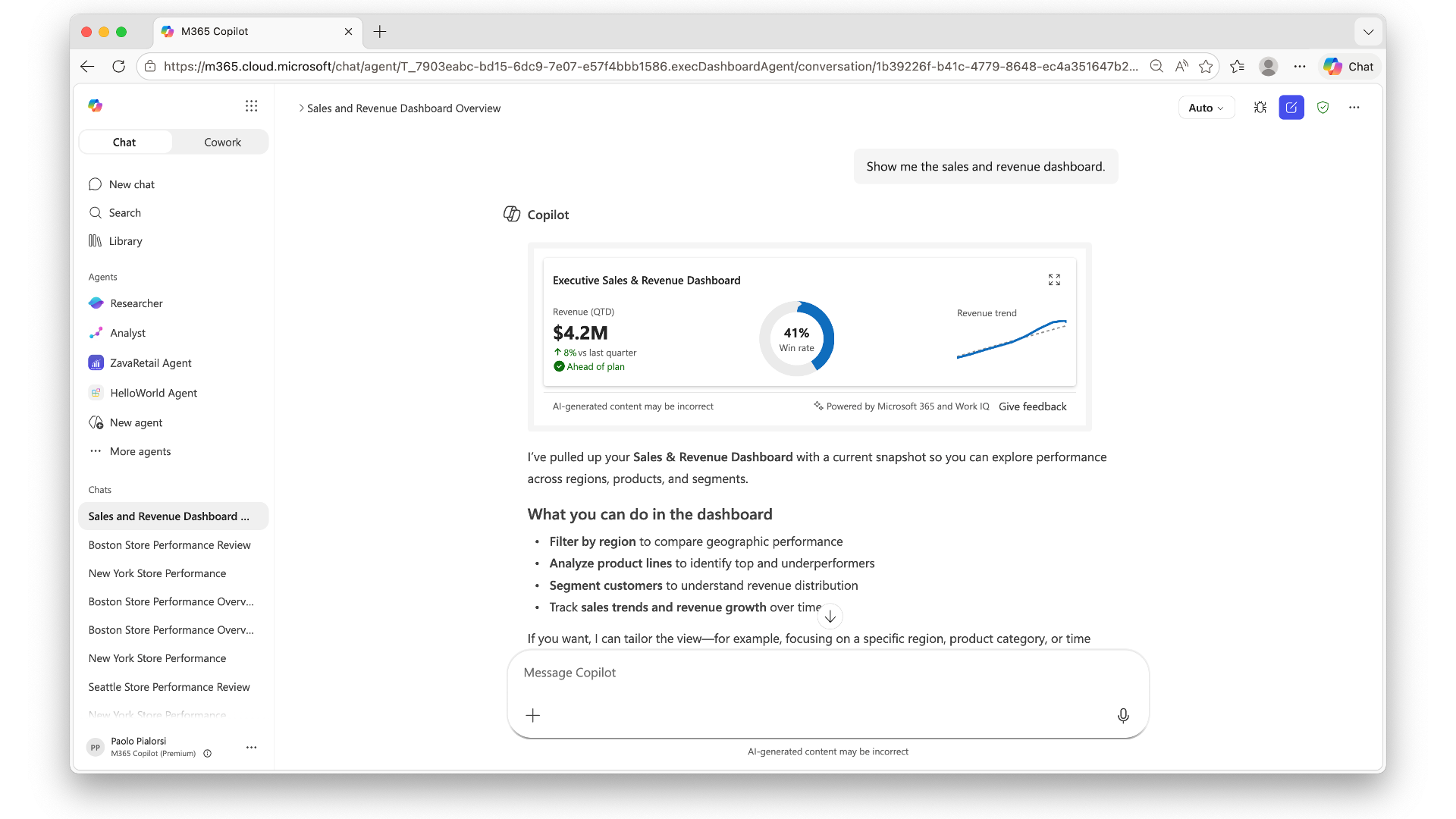Click the user message about sales dashboard
Image resolution: width=1456 pixels, height=819 pixels.
(986, 167)
